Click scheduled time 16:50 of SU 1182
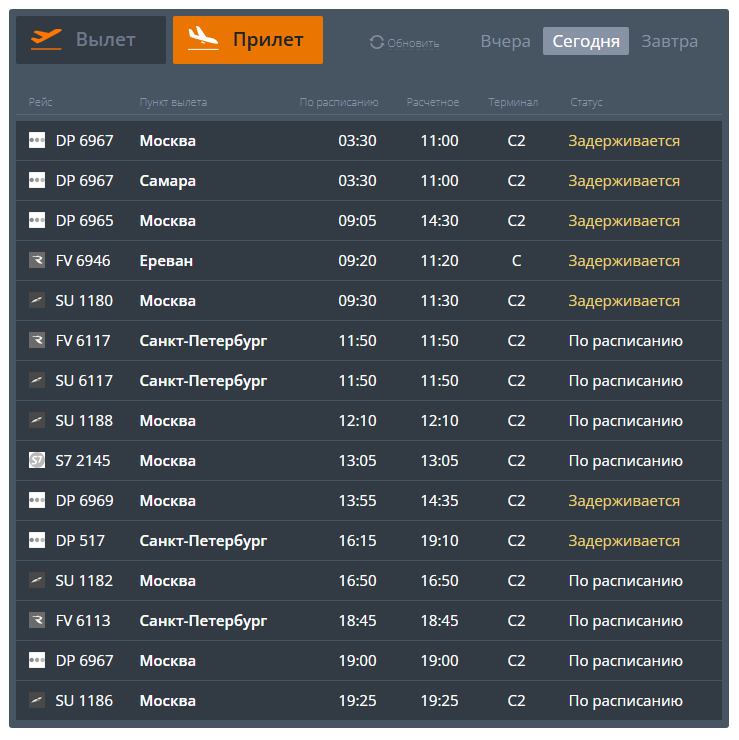The height and width of the screenshot is (740, 739). [357, 580]
